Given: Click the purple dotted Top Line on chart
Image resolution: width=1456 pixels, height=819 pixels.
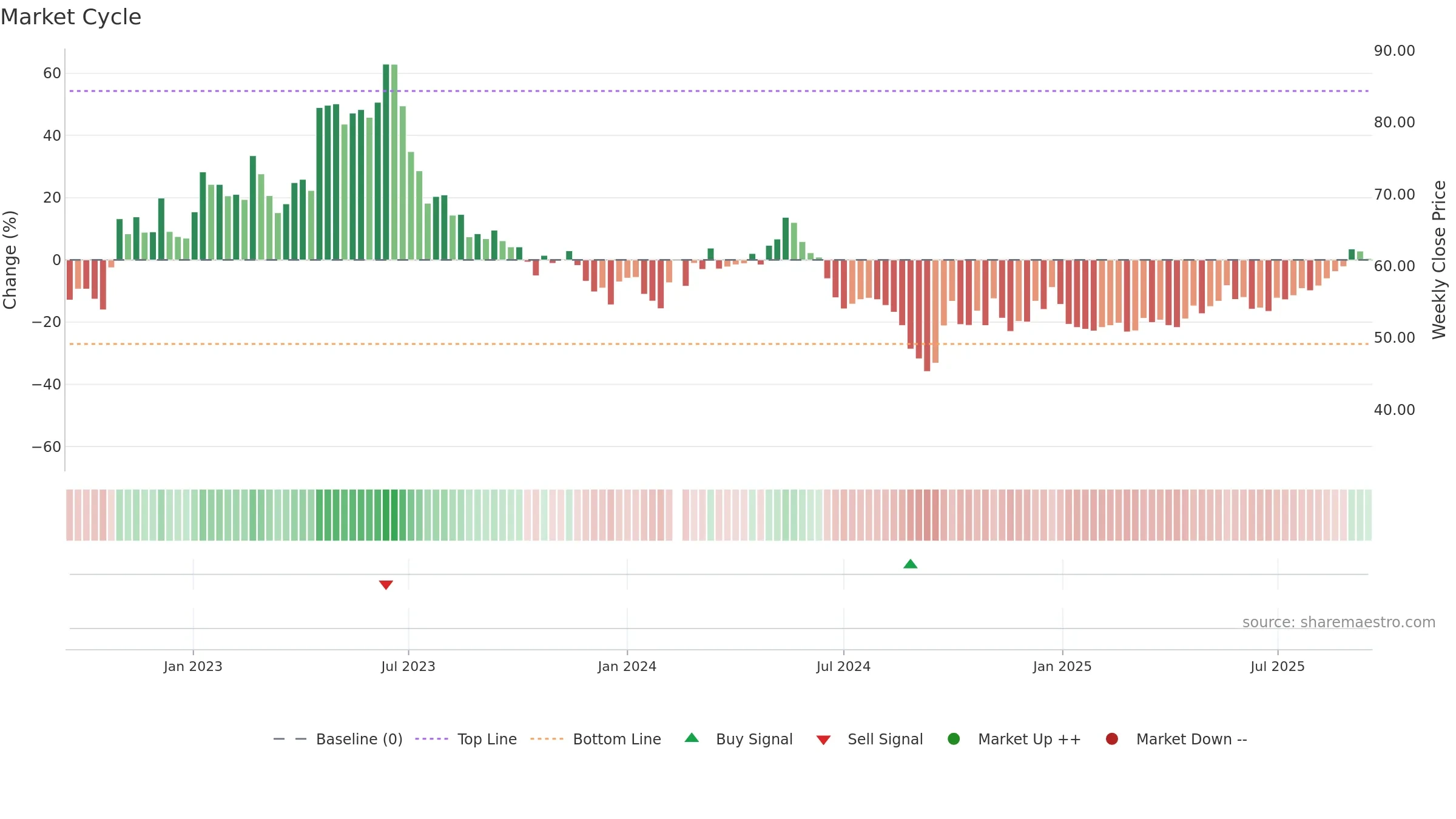Looking at the screenshot, I should 719,91.
